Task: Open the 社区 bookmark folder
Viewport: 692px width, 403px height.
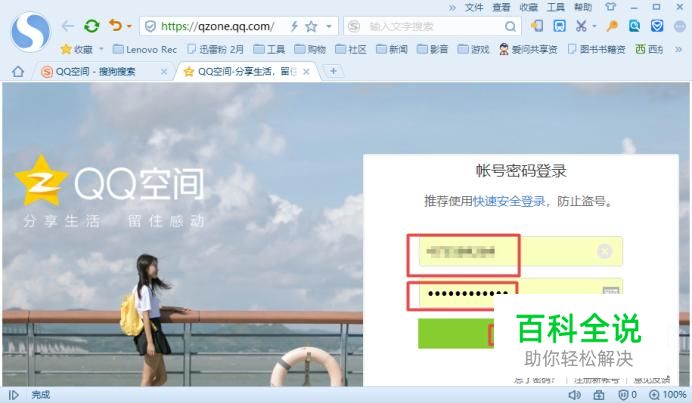Action: tap(351, 49)
